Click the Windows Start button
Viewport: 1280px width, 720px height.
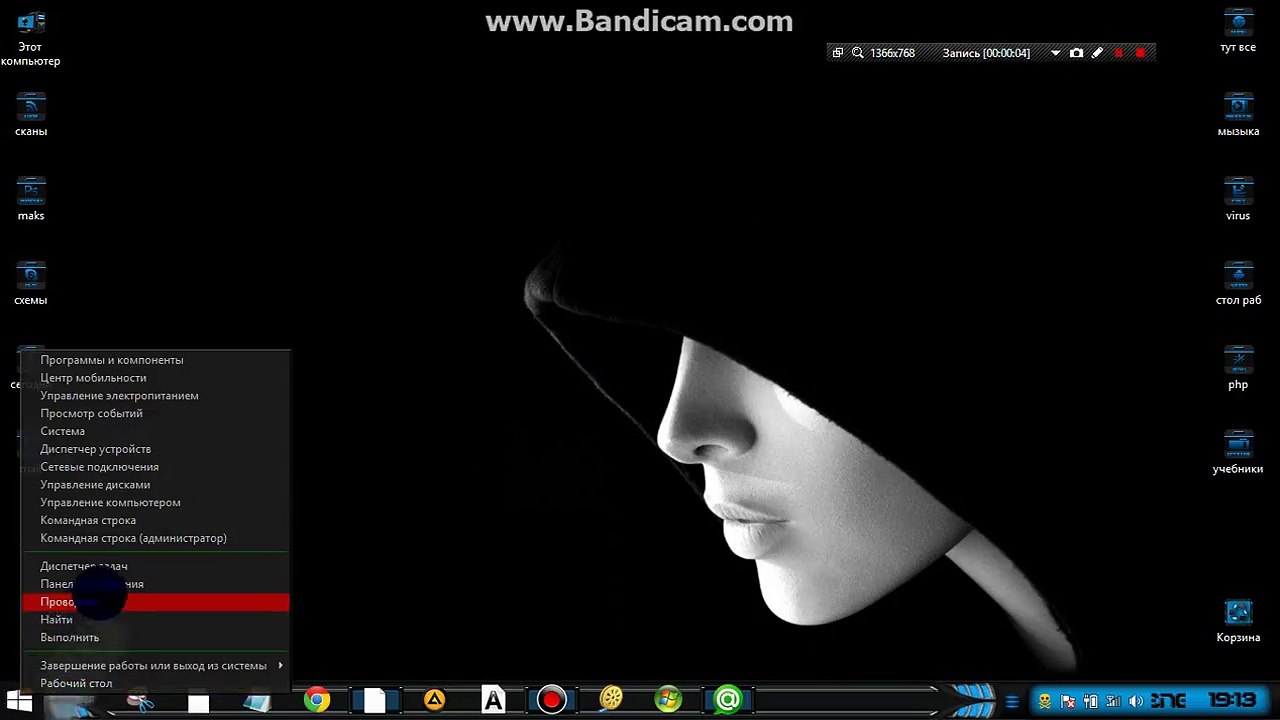18,701
